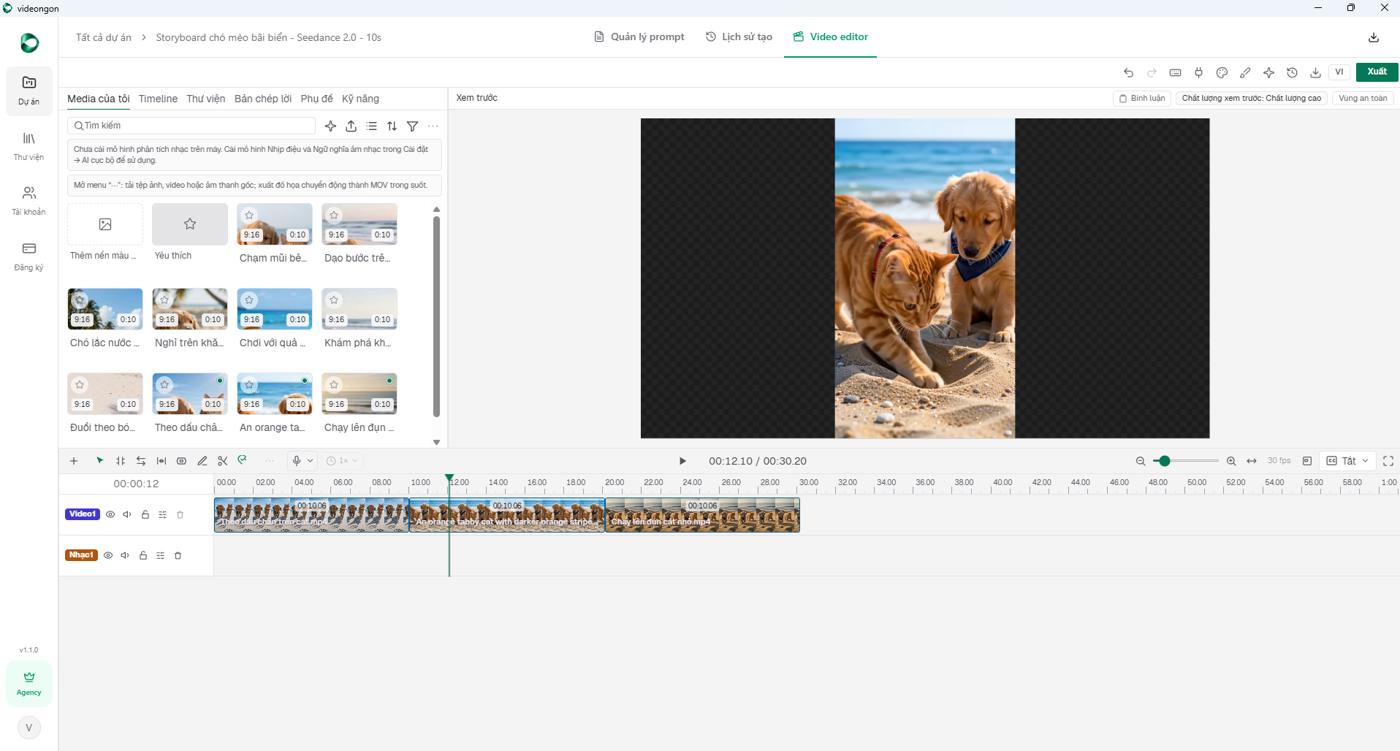
Task: Open the version history clock icon
Action: click(x=1292, y=72)
